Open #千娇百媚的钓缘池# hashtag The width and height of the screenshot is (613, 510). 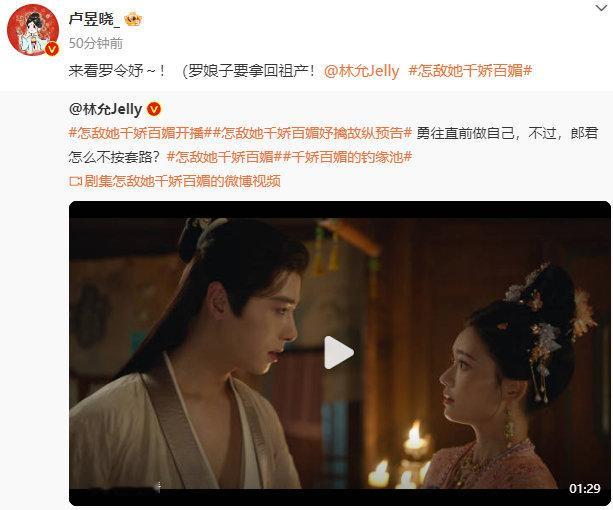[348, 157]
